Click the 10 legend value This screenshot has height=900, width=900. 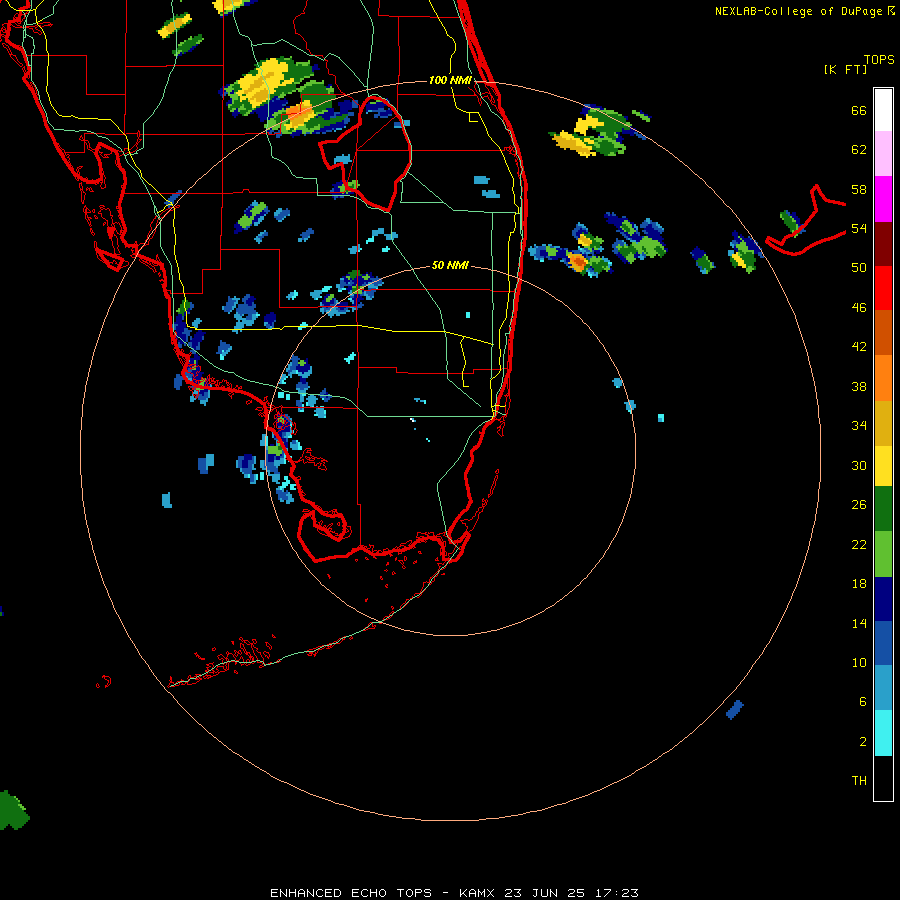(859, 663)
